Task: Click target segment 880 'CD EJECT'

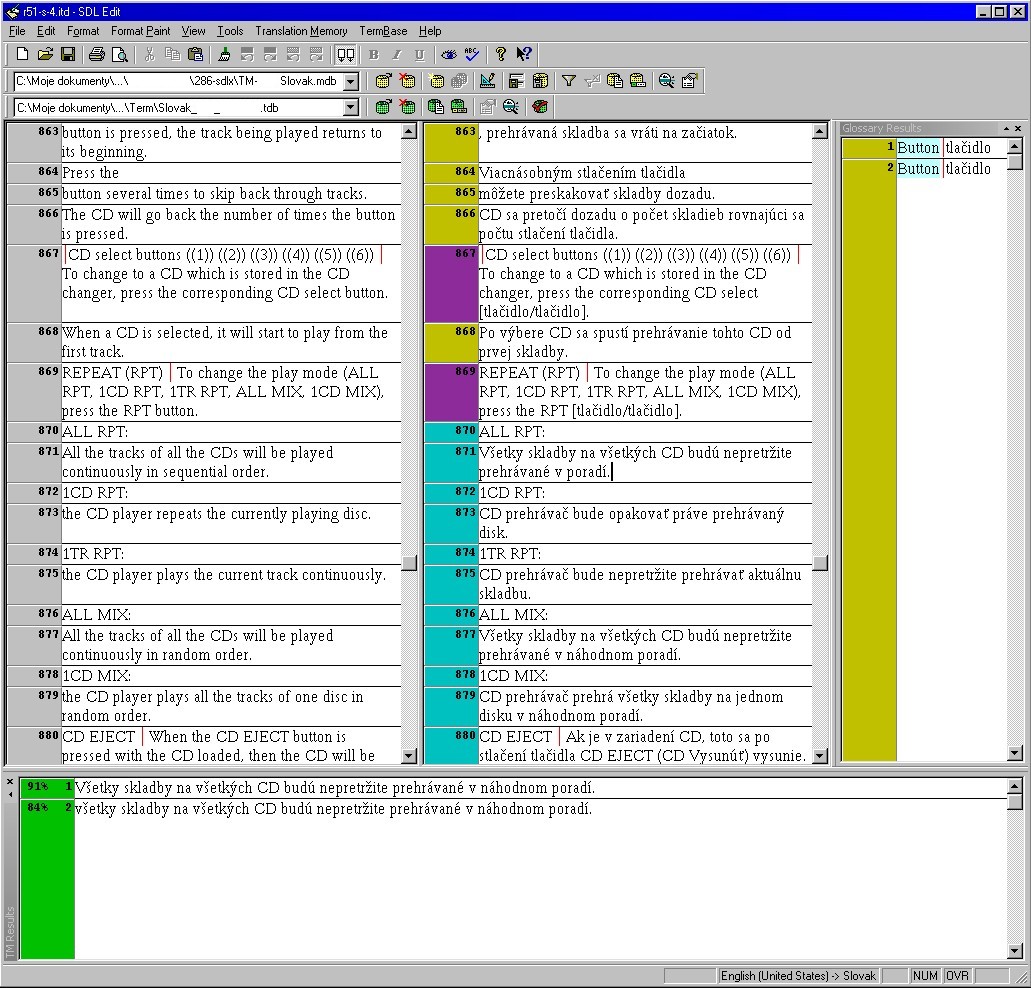Action: pos(644,746)
